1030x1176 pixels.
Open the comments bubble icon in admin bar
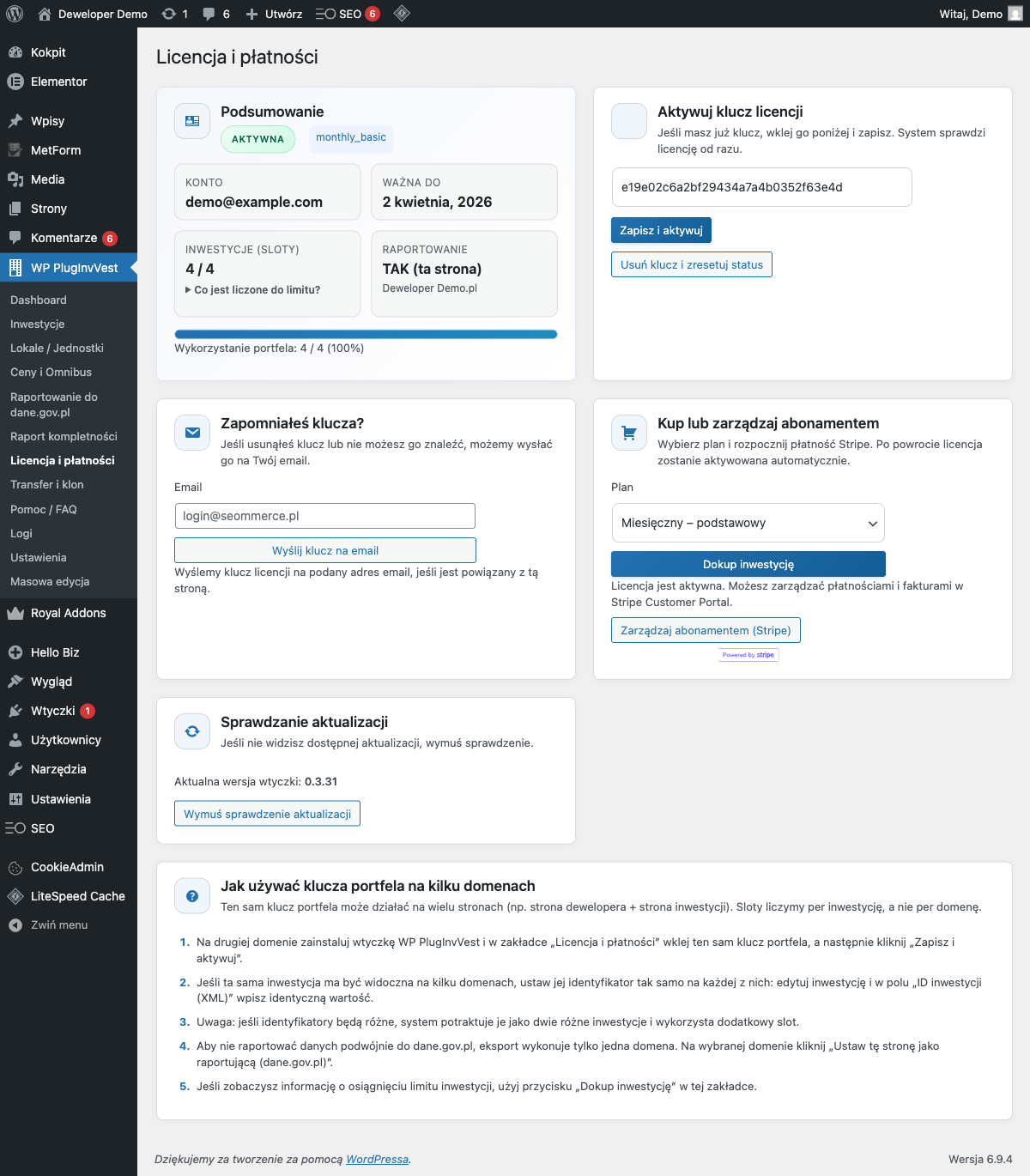pyautogui.click(x=209, y=14)
